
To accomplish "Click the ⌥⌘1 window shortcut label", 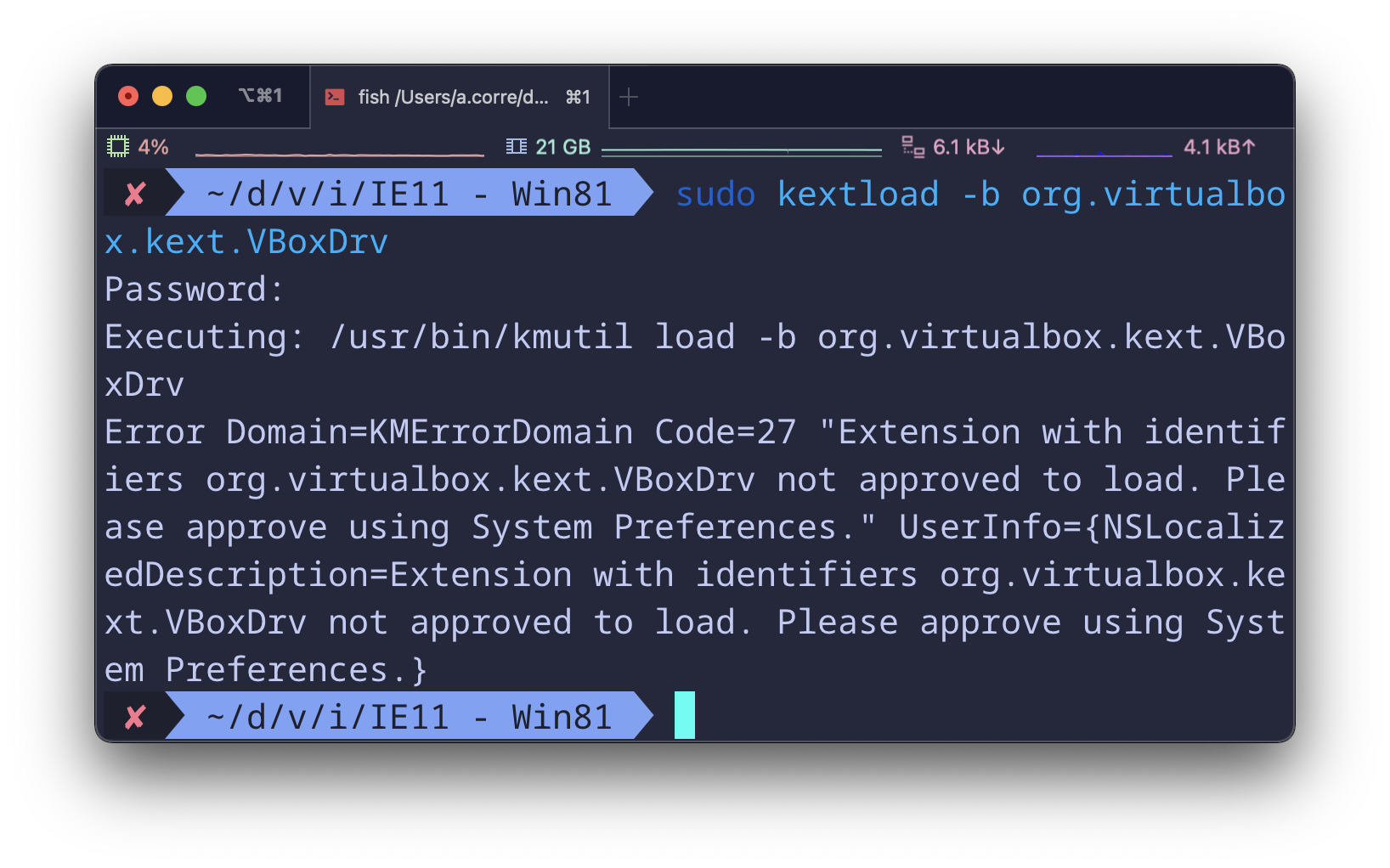I will tap(260, 96).
